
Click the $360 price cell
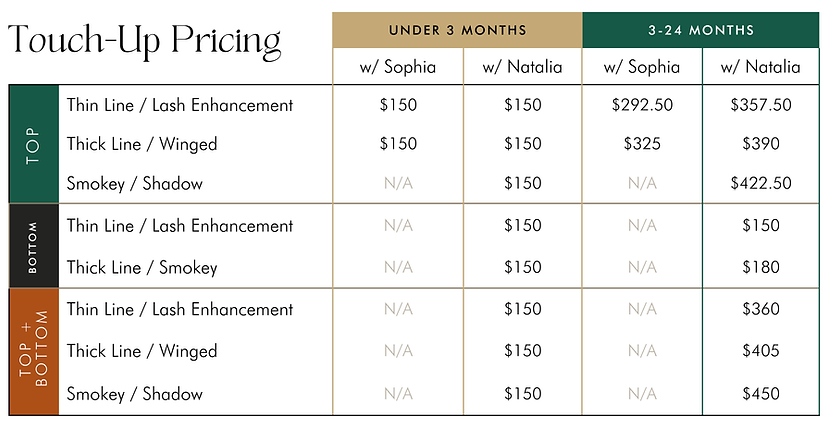[x=761, y=309]
